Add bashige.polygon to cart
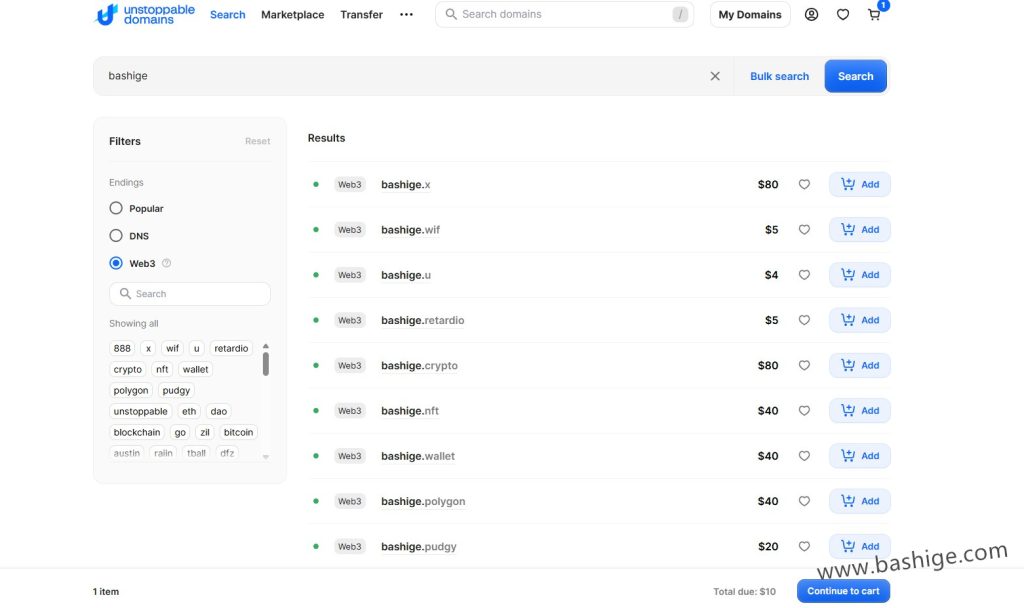 (859, 501)
